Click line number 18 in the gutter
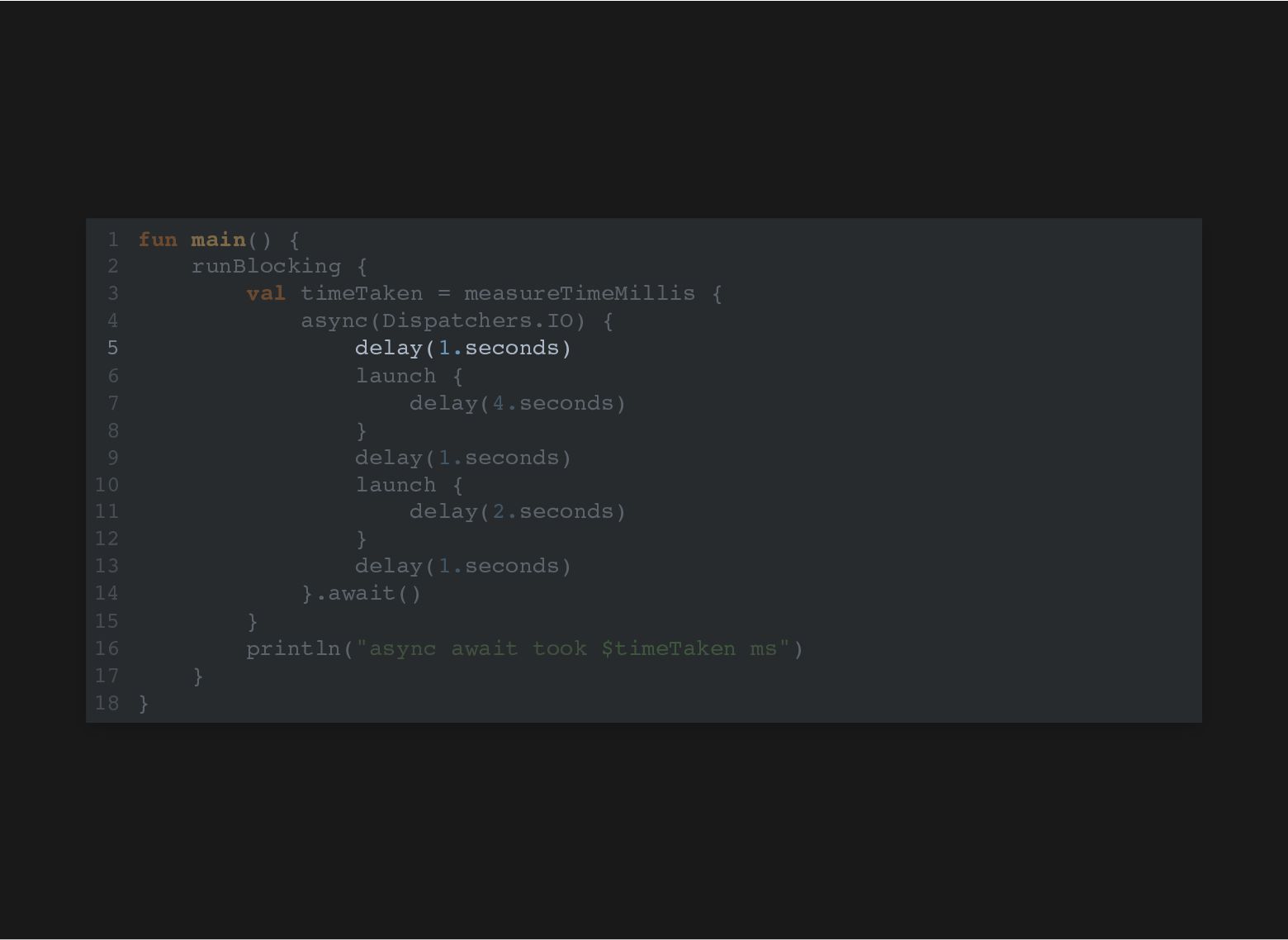The height and width of the screenshot is (940, 1288). pyautogui.click(x=107, y=703)
